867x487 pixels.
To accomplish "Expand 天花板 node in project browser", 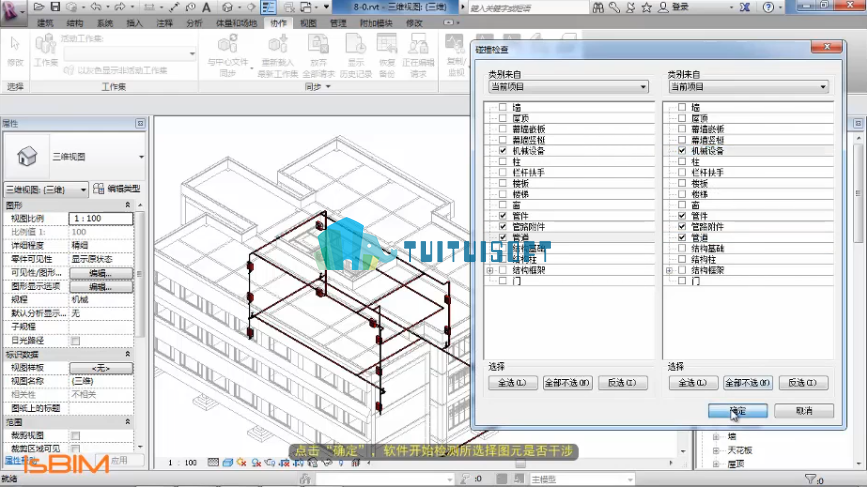I will tap(716, 451).
